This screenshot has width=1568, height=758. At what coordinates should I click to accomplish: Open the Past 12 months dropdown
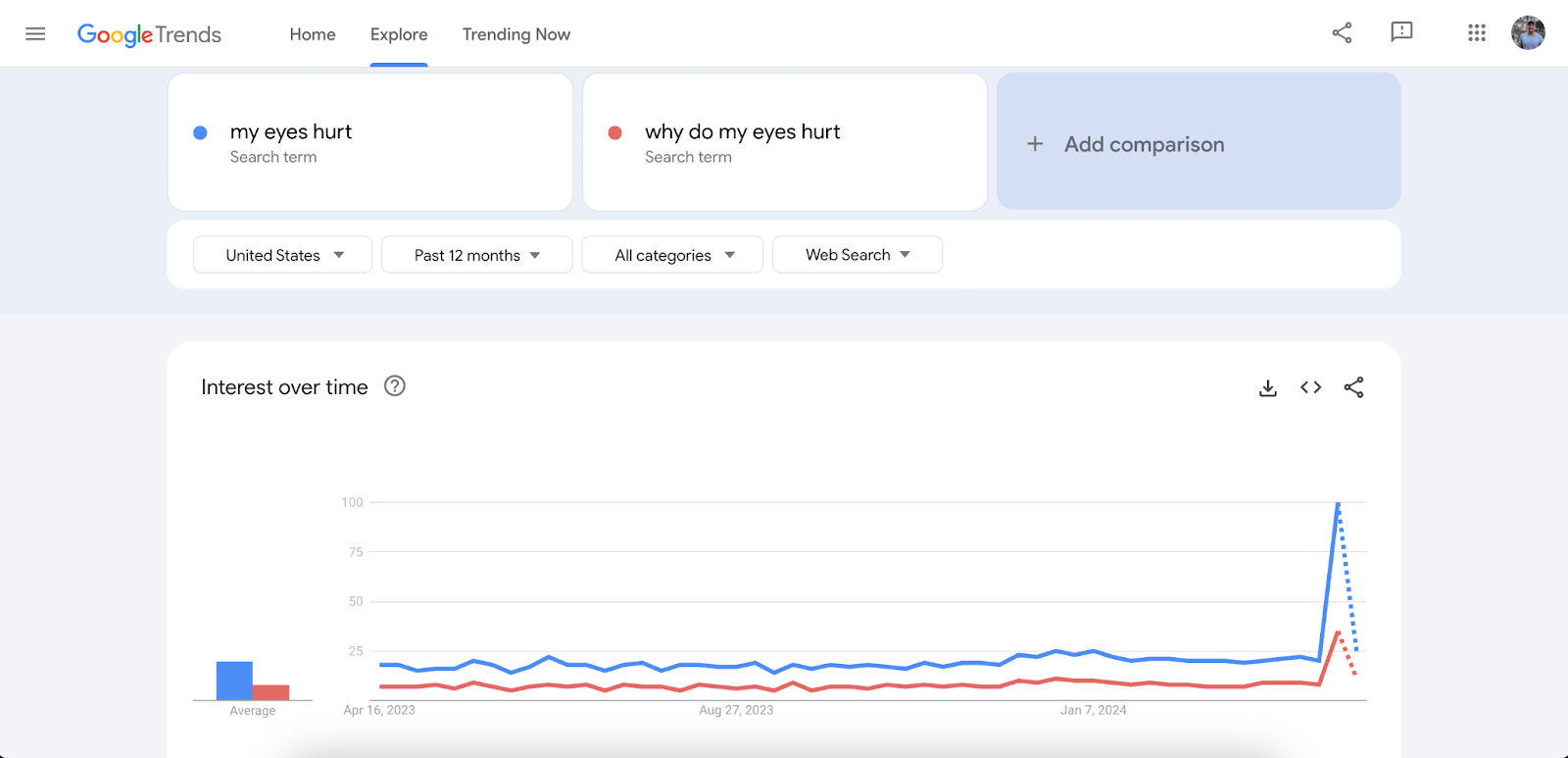coord(476,255)
